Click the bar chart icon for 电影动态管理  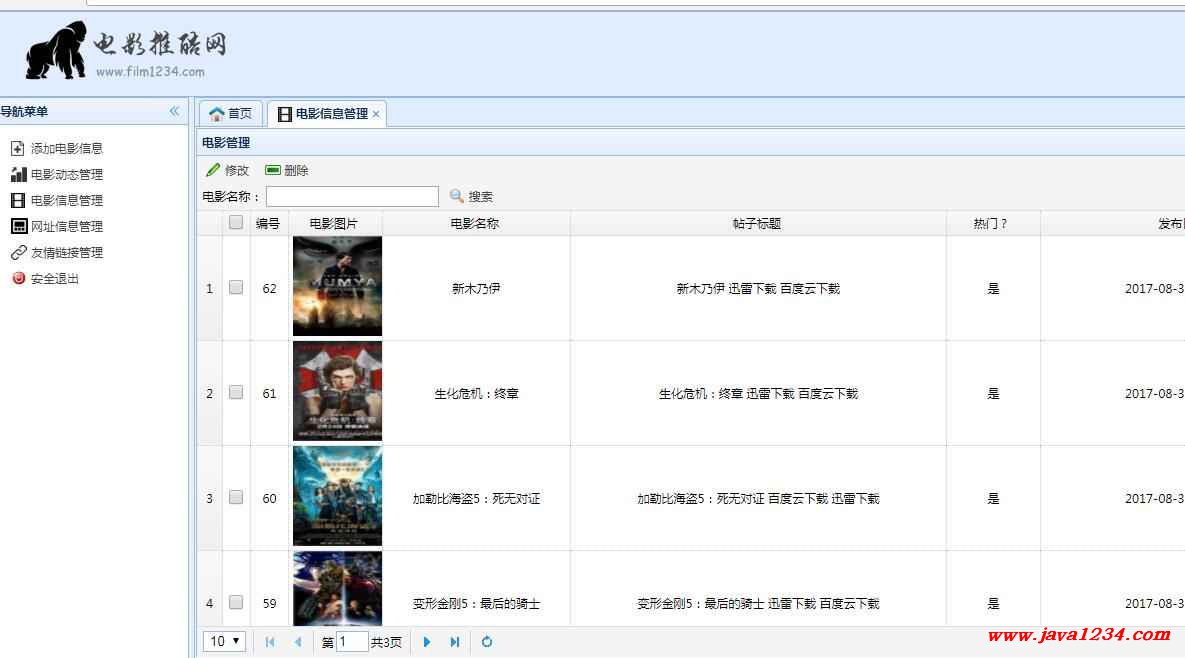(18, 175)
